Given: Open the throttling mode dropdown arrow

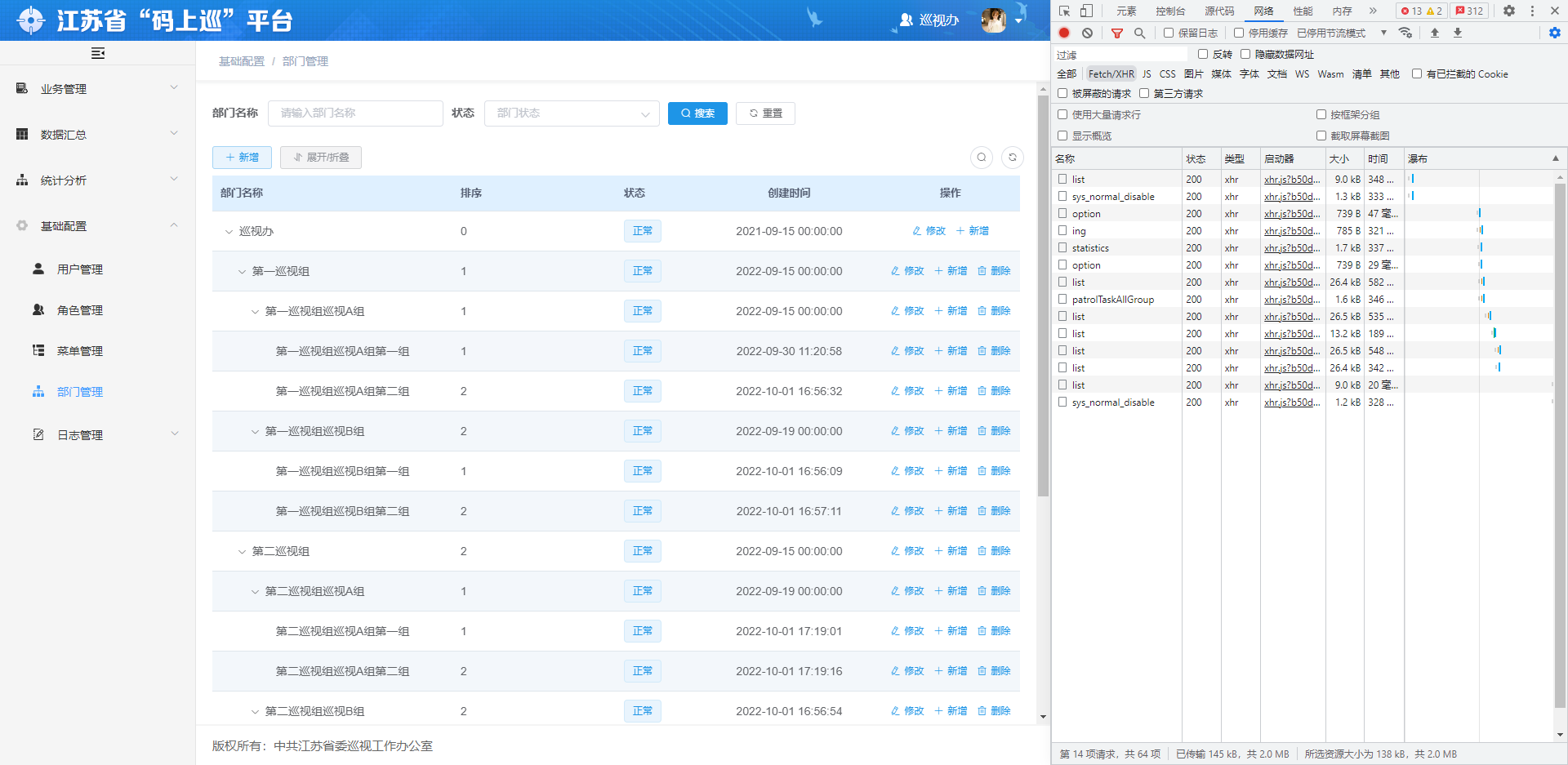Looking at the screenshot, I should pyautogui.click(x=1383, y=33).
